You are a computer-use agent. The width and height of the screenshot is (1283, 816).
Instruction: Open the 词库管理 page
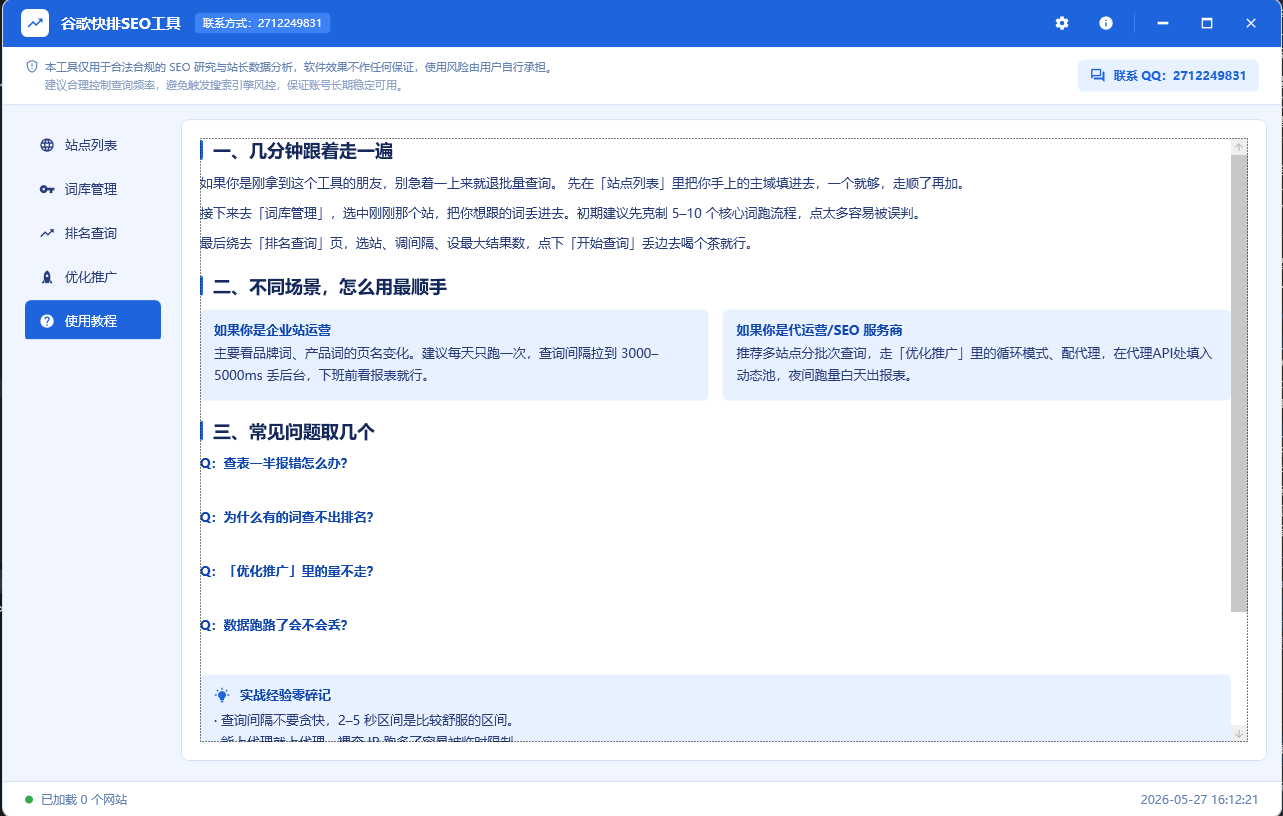pyautogui.click(x=93, y=189)
